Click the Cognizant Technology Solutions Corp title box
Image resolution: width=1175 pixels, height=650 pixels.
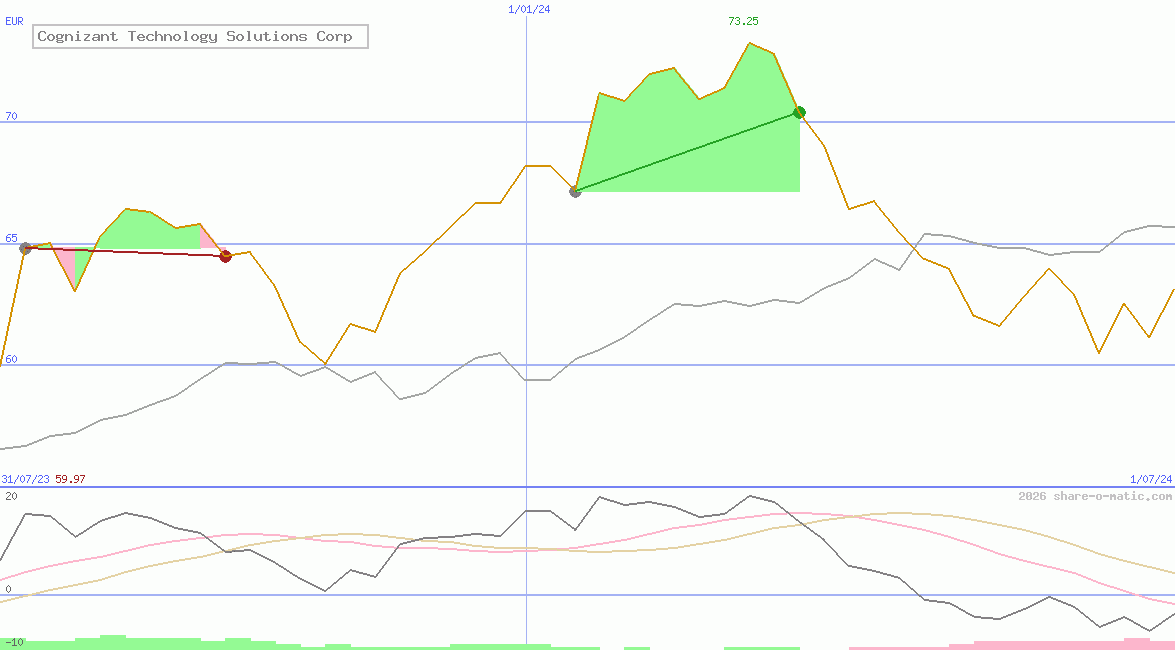[200, 36]
